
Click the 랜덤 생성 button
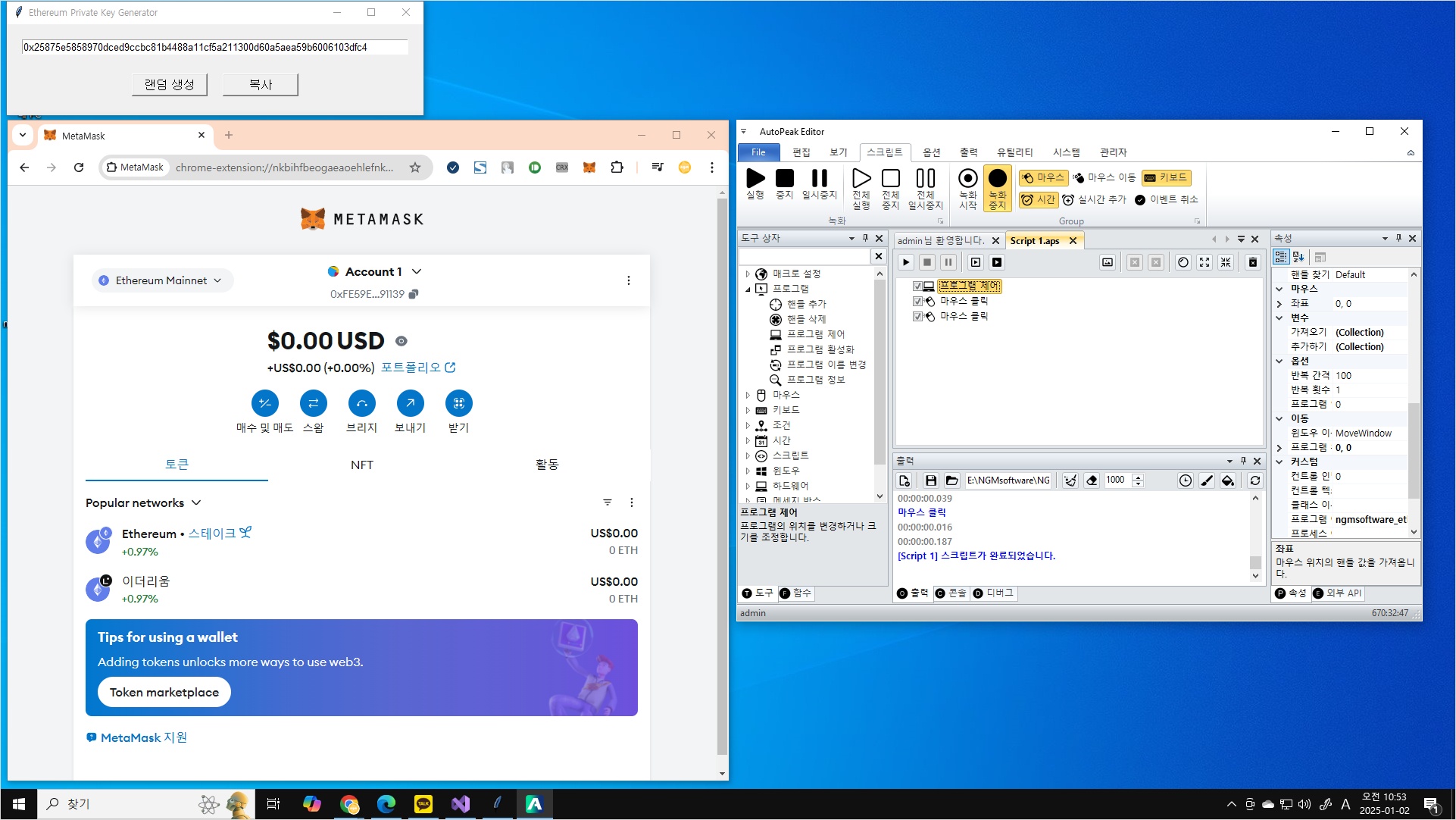point(170,84)
